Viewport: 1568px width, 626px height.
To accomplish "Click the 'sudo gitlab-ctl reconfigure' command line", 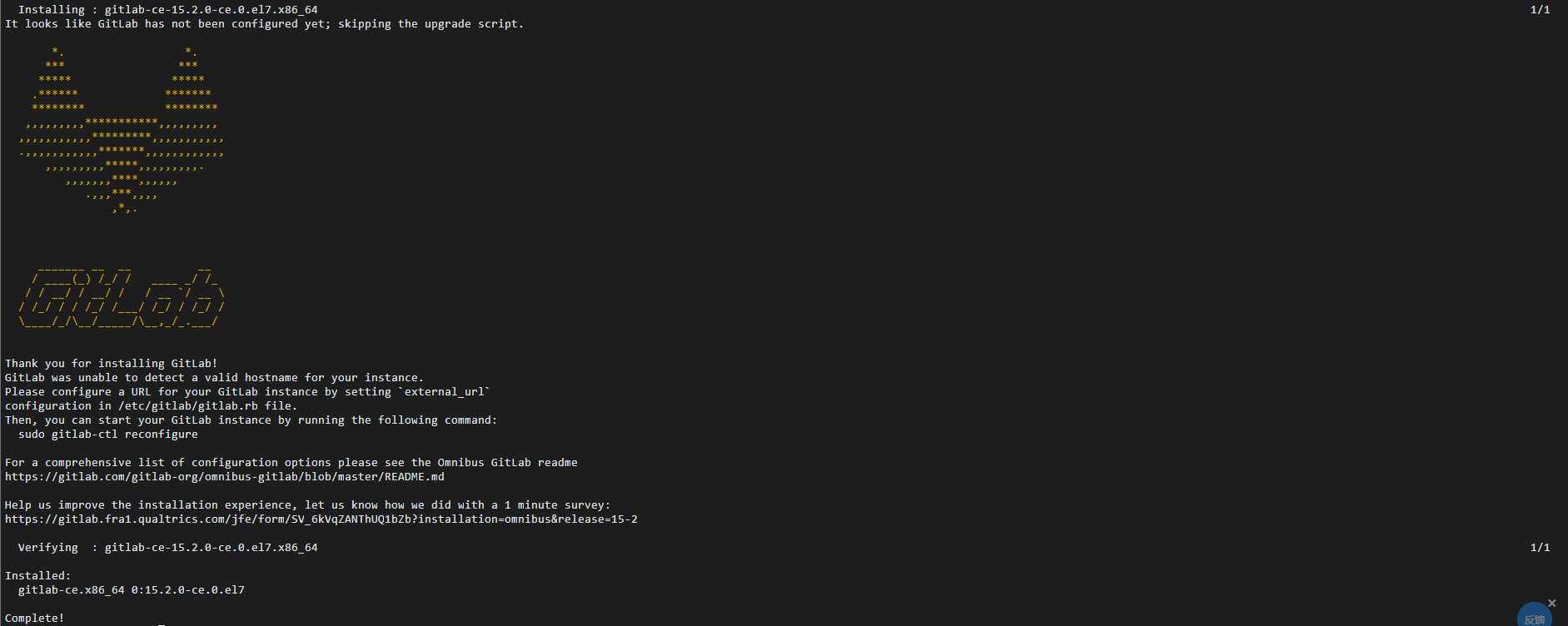I will click(x=108, y=435).
